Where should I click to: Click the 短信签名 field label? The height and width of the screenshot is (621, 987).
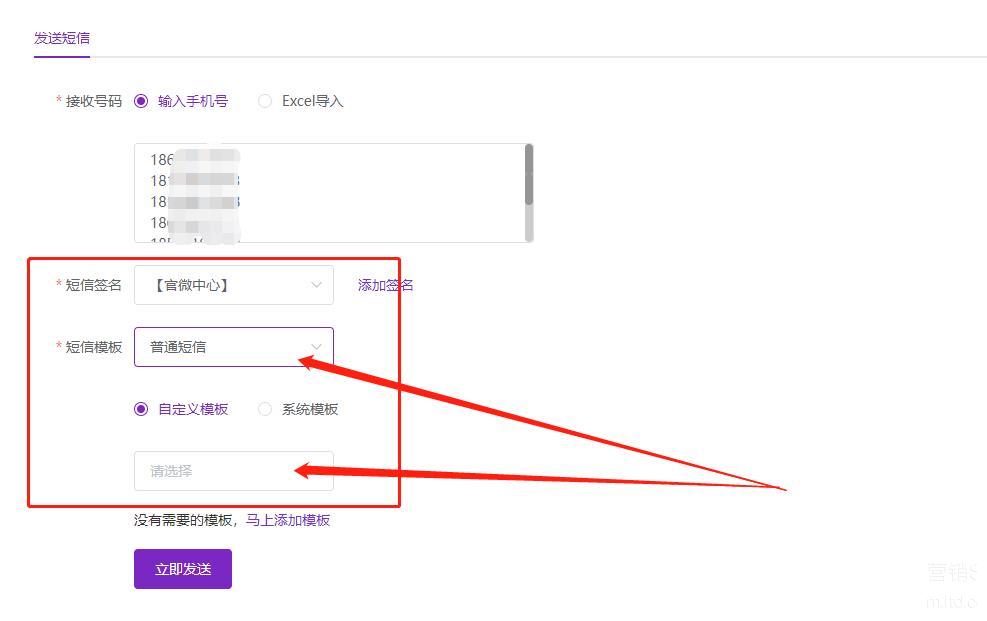coord(93,285)
